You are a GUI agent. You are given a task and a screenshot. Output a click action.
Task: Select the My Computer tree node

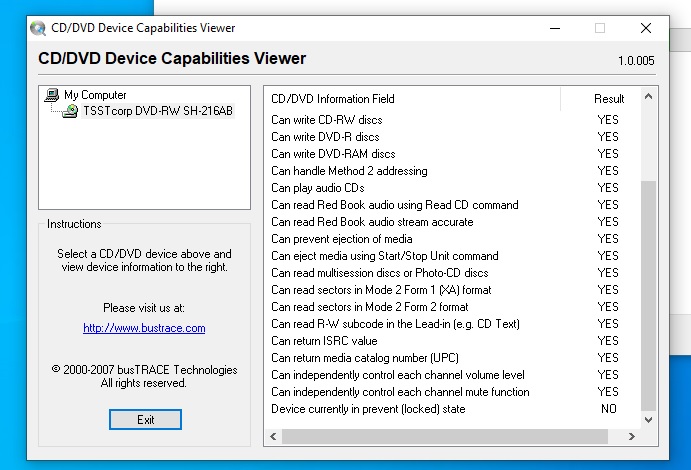point(95,95)
